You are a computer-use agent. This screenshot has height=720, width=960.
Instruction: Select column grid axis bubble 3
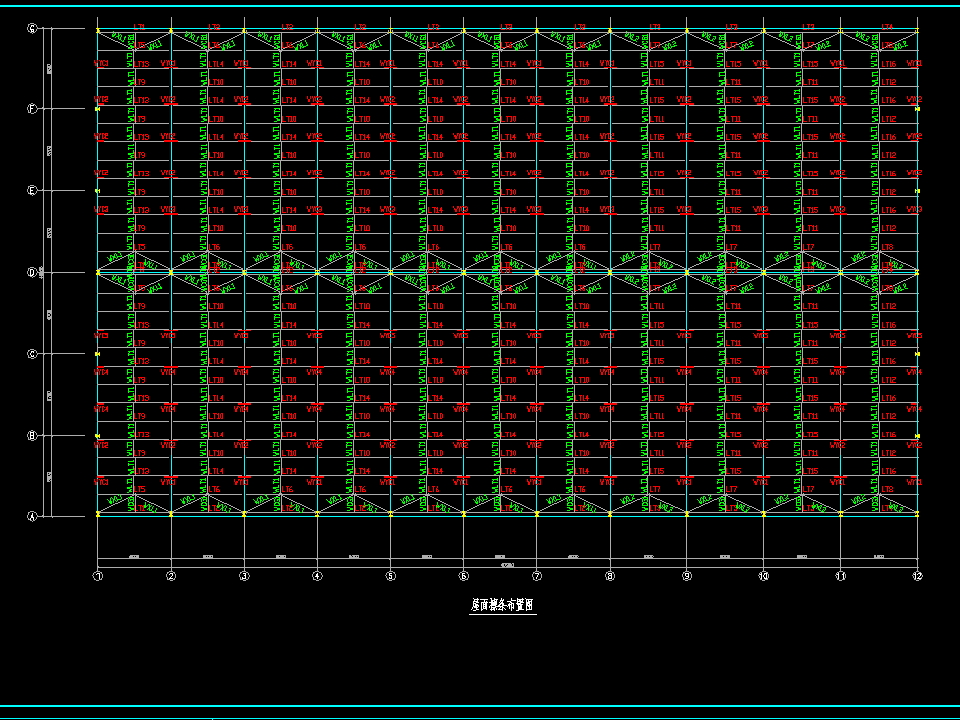[x=244, y=576]
